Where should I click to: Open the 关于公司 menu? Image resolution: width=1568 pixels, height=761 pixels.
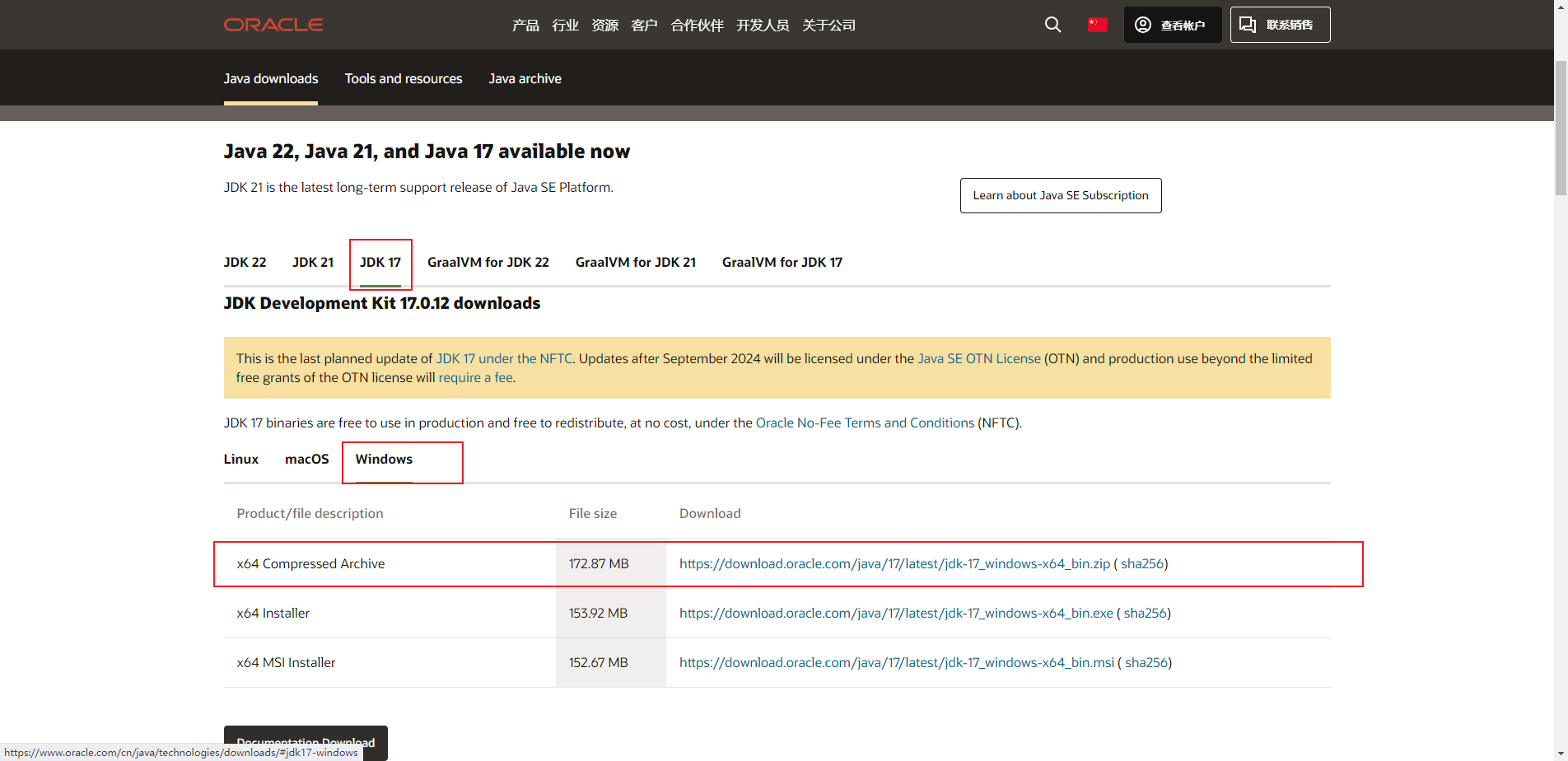pyautogui.click(x=828, y=26)
